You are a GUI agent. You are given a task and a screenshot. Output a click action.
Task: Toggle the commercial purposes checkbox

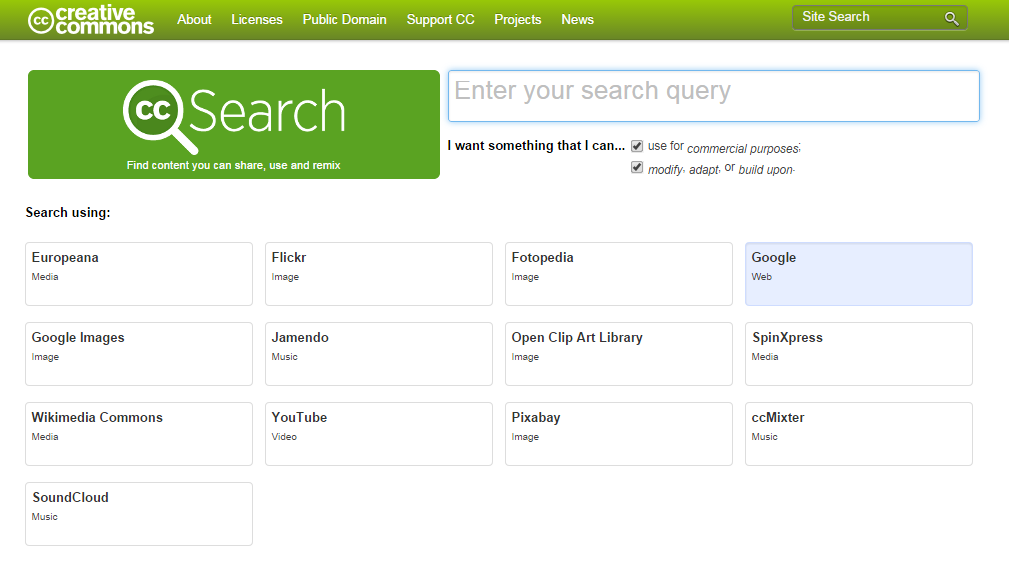(x=637, y=146)
